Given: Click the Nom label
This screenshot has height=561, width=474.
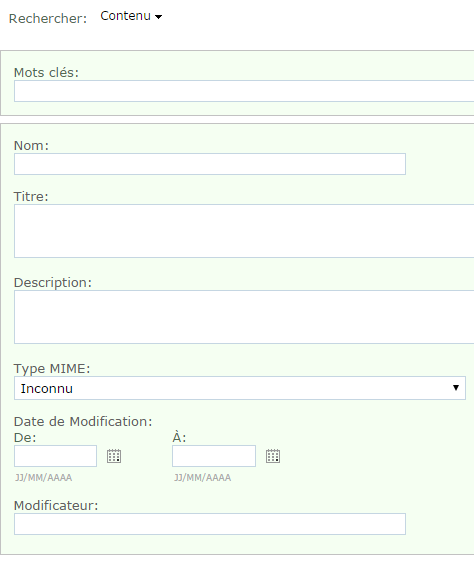Looking at the screenshot, I should (31, 146).
